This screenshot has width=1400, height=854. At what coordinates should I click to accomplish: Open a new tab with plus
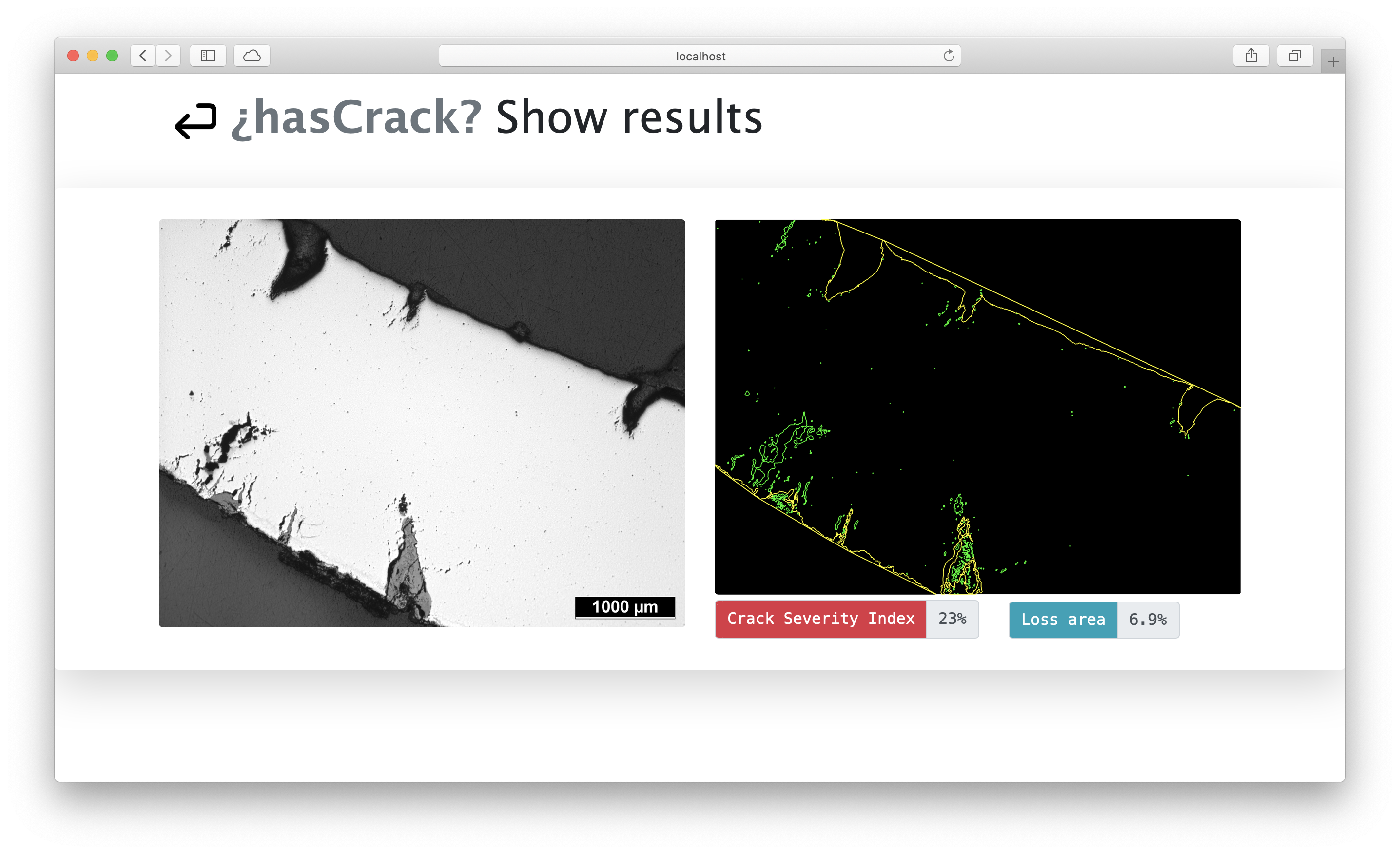click(1332, 61)
